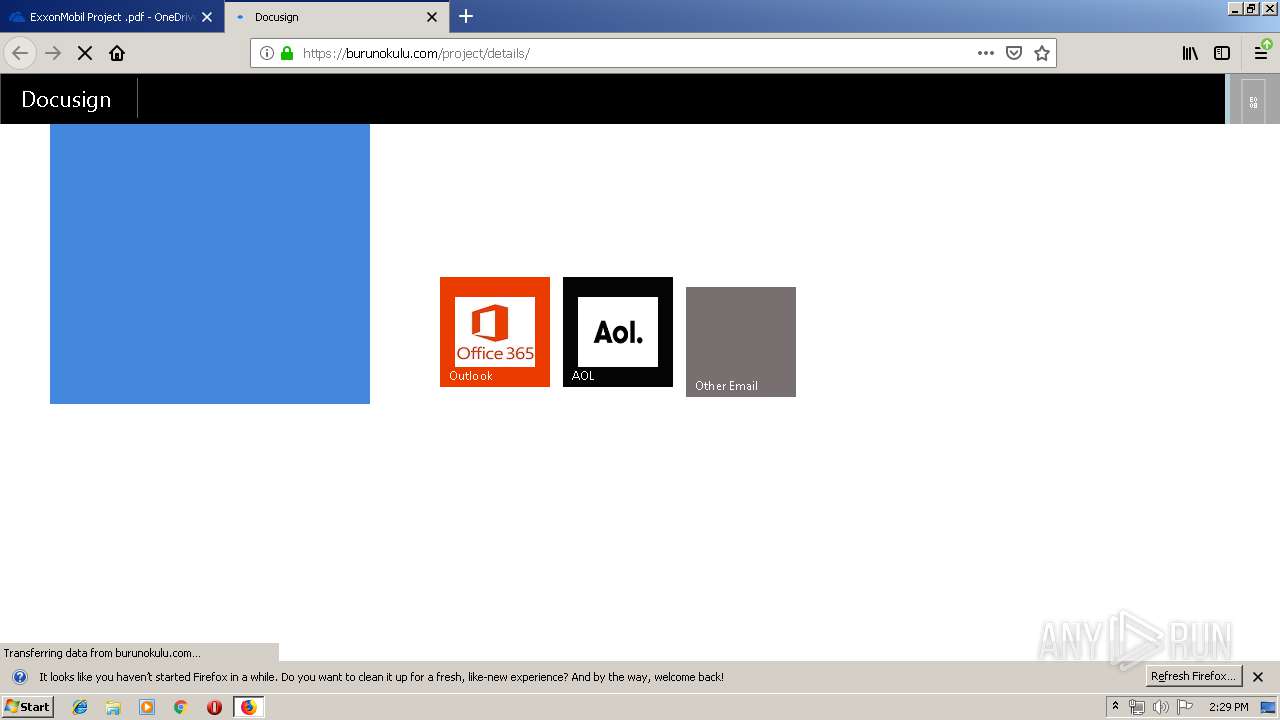Show site information icon in address bar
The image size is (1280, 720).
[x=267, y=53]
